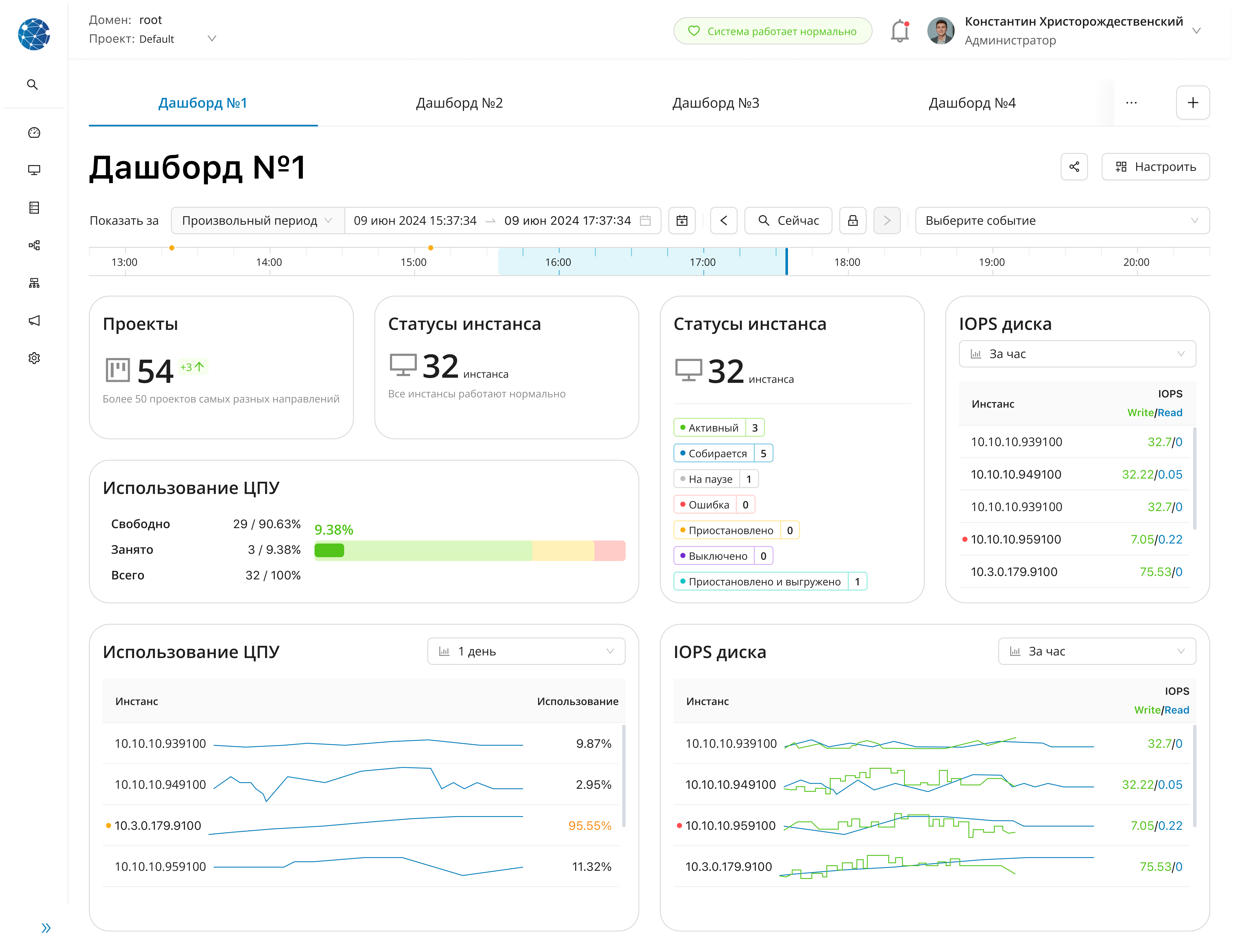Switch to Дашборд №1 tab
Image resolution: width=1235 pixels, height=952 pixels.
click(203, 103)
